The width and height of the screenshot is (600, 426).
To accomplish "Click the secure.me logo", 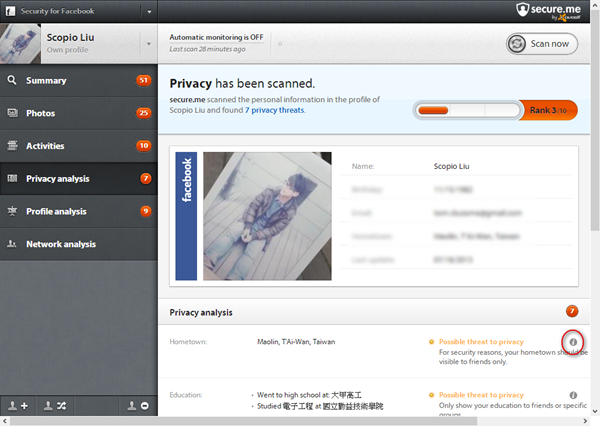I will pyautogui.click(x=548, y=11).
